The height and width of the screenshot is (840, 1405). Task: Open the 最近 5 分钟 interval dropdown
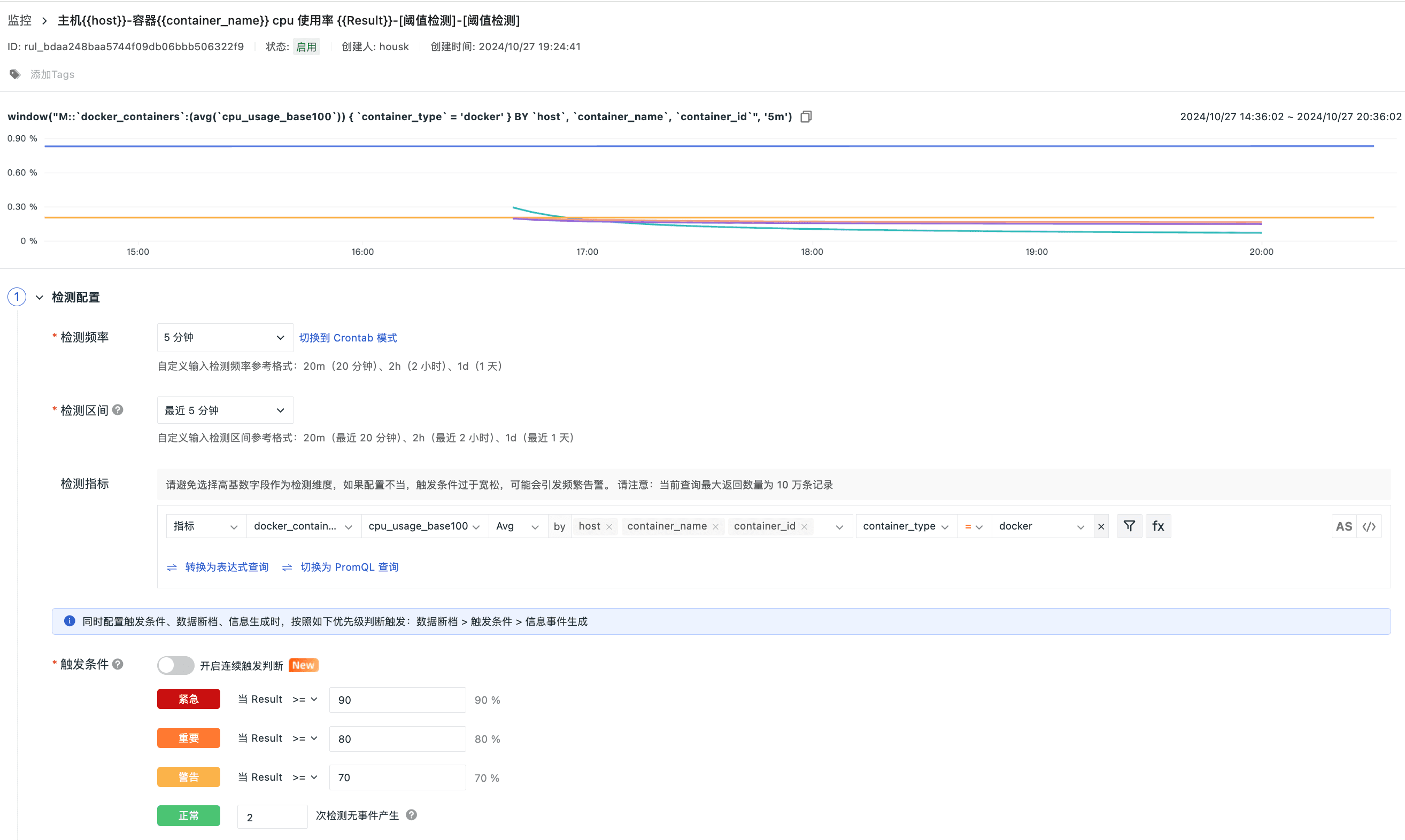tap(225, 410)
